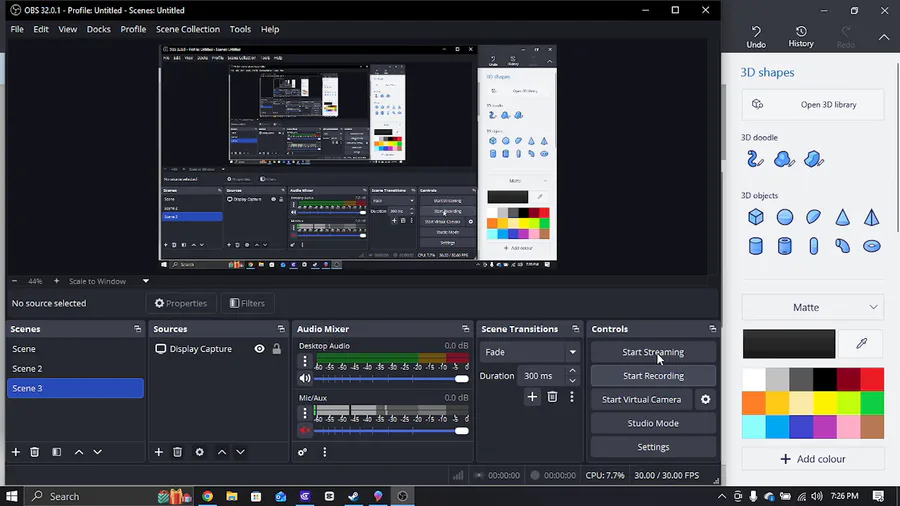900x506 pixels.
Task: Select the Cone 3D object shape
Action: (843, 217)
